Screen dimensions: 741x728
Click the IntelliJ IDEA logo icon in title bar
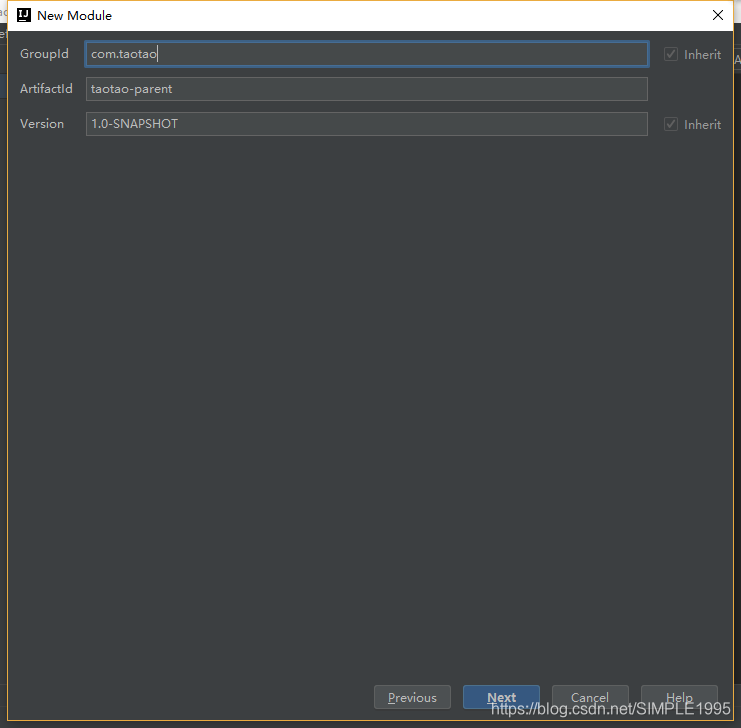coord(24,15)
